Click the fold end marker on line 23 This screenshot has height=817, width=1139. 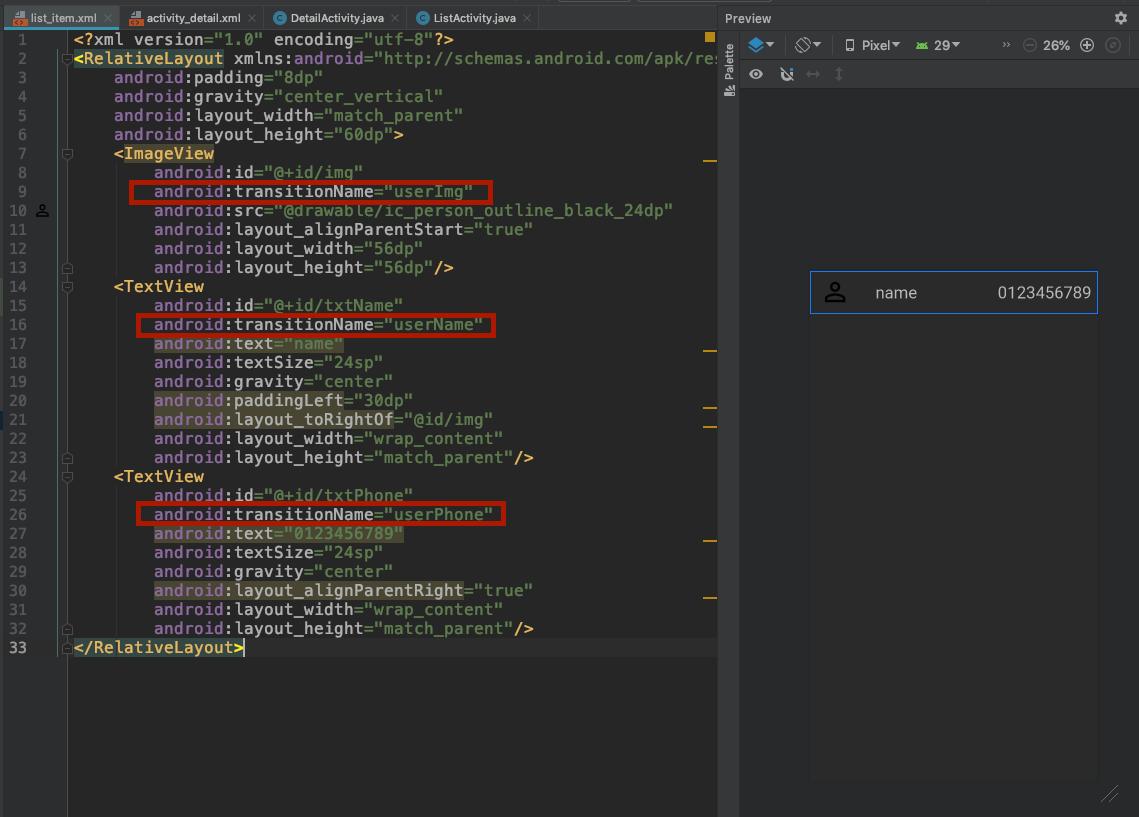68,458
